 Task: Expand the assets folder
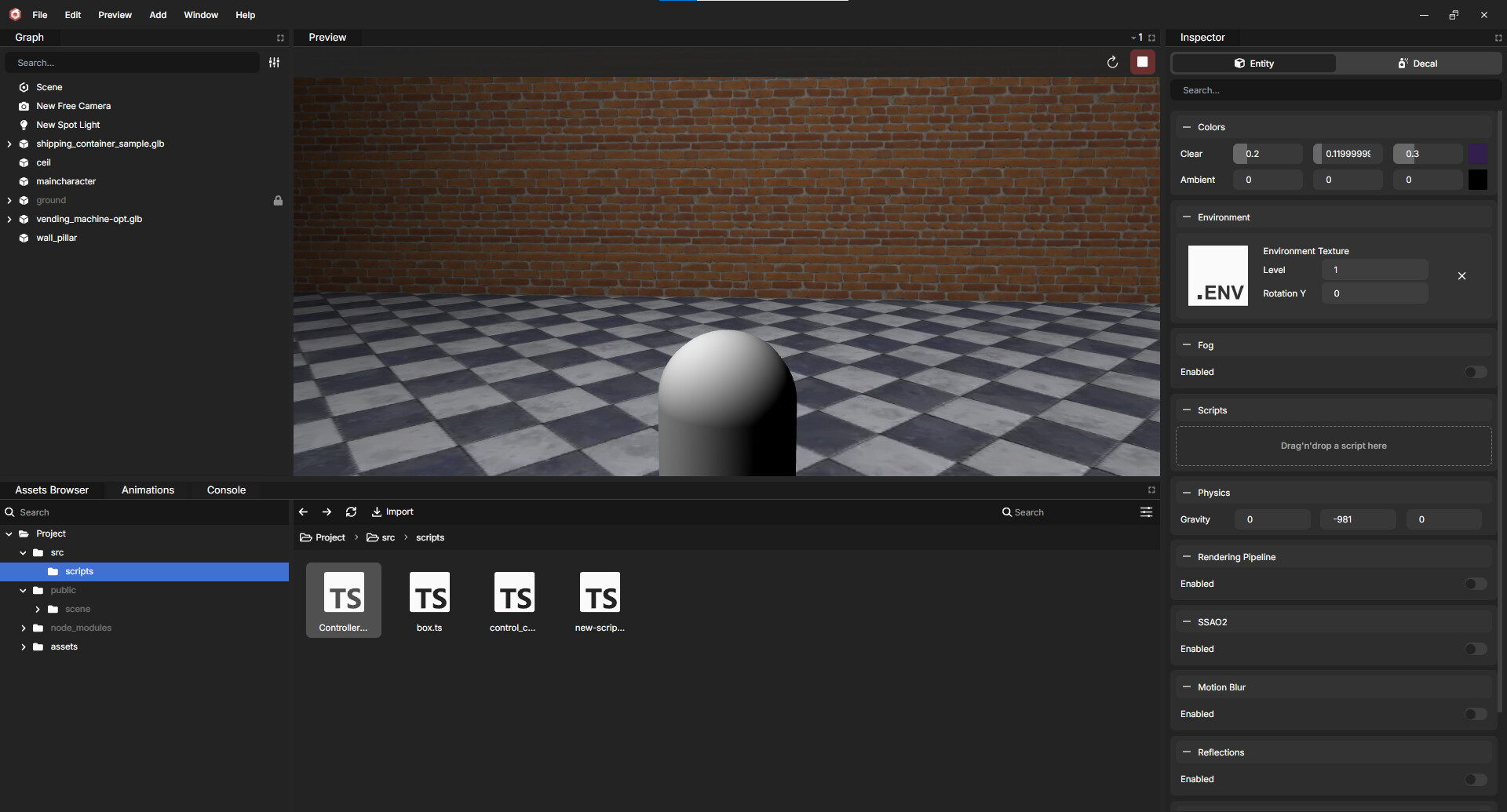pos(24,646)
